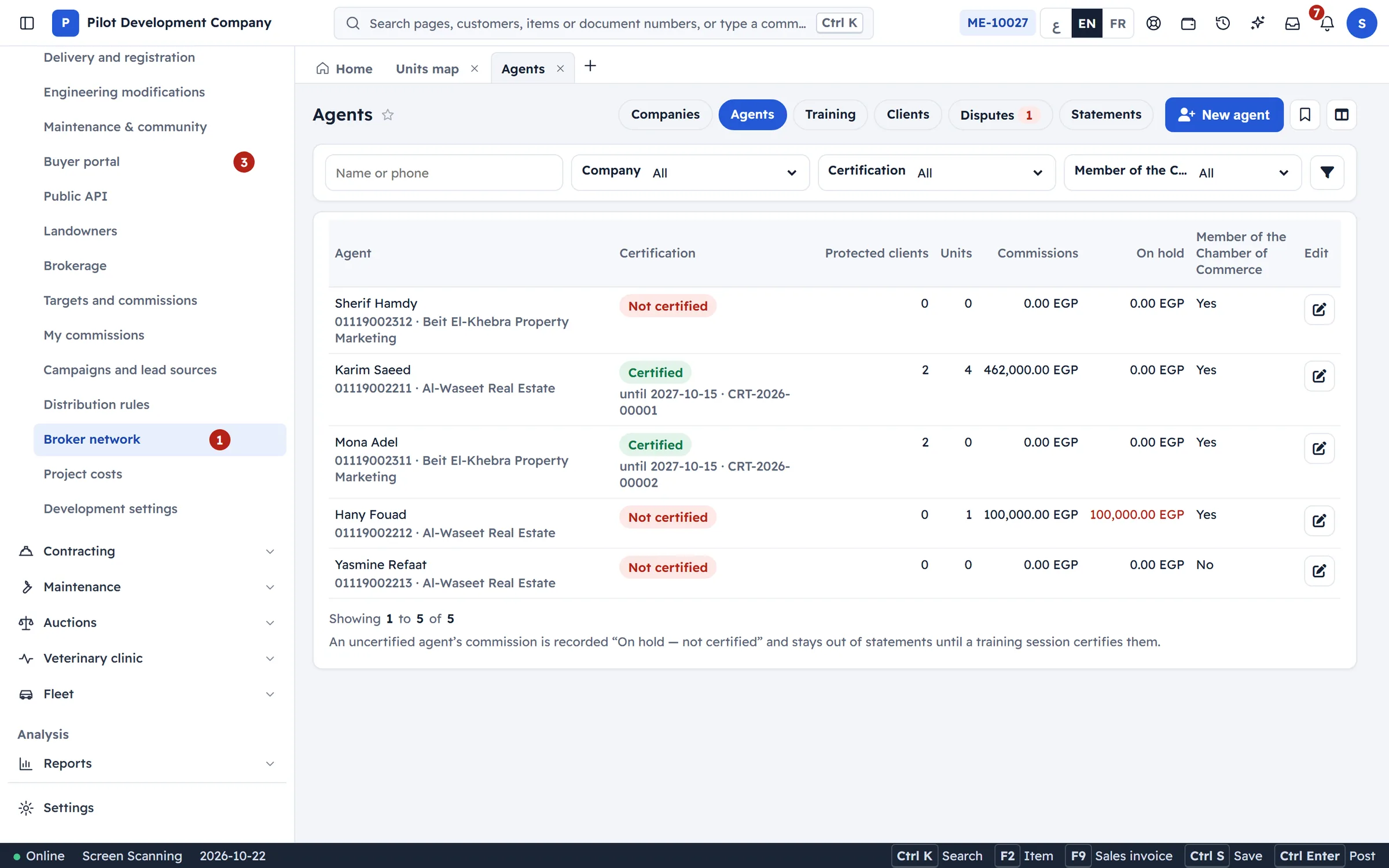1389x868 pixels.
Task: Expand the Fleet sidebar section
Action: point(147,694)
